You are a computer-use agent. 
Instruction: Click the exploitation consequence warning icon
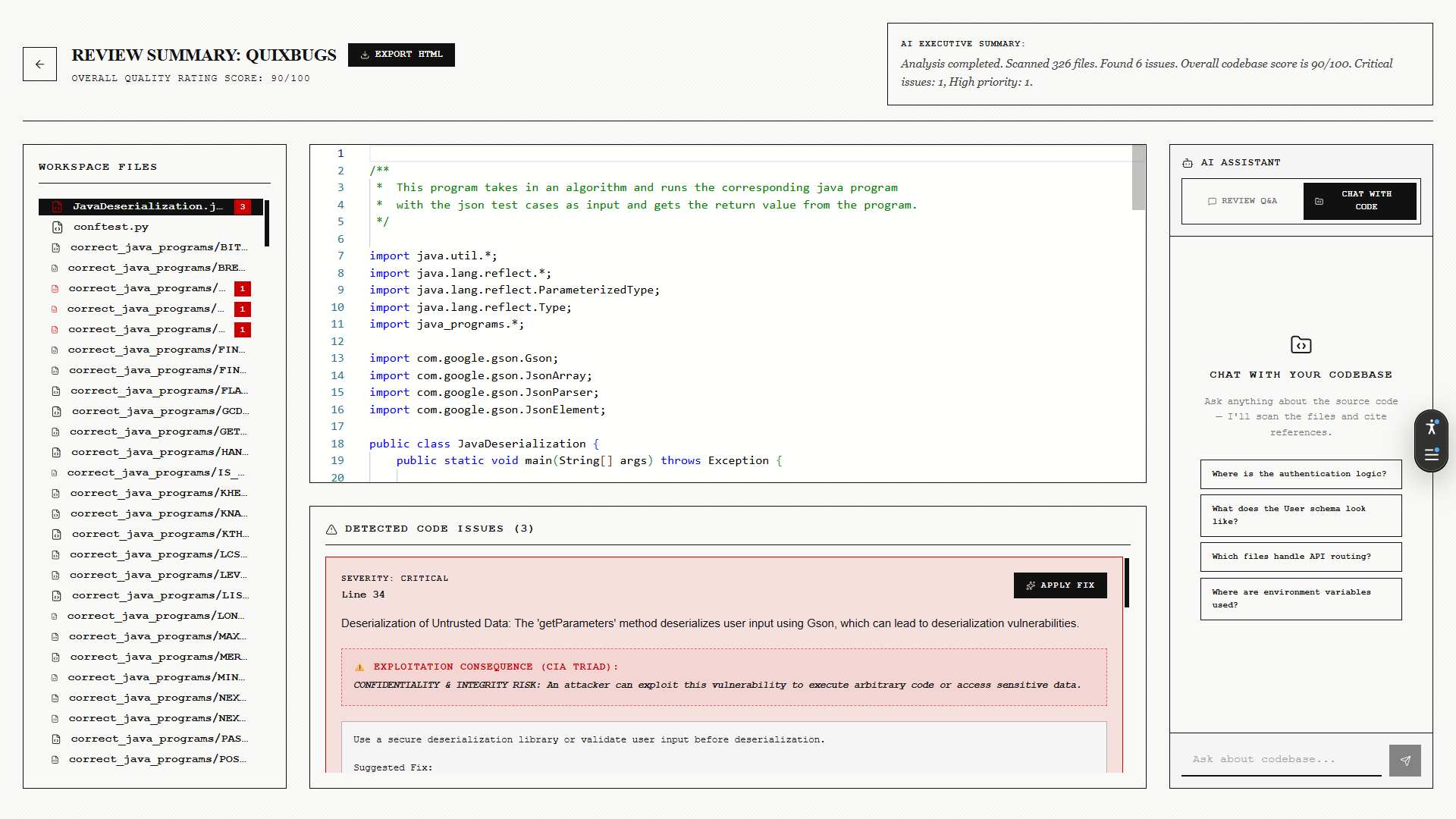coord(359,667)
